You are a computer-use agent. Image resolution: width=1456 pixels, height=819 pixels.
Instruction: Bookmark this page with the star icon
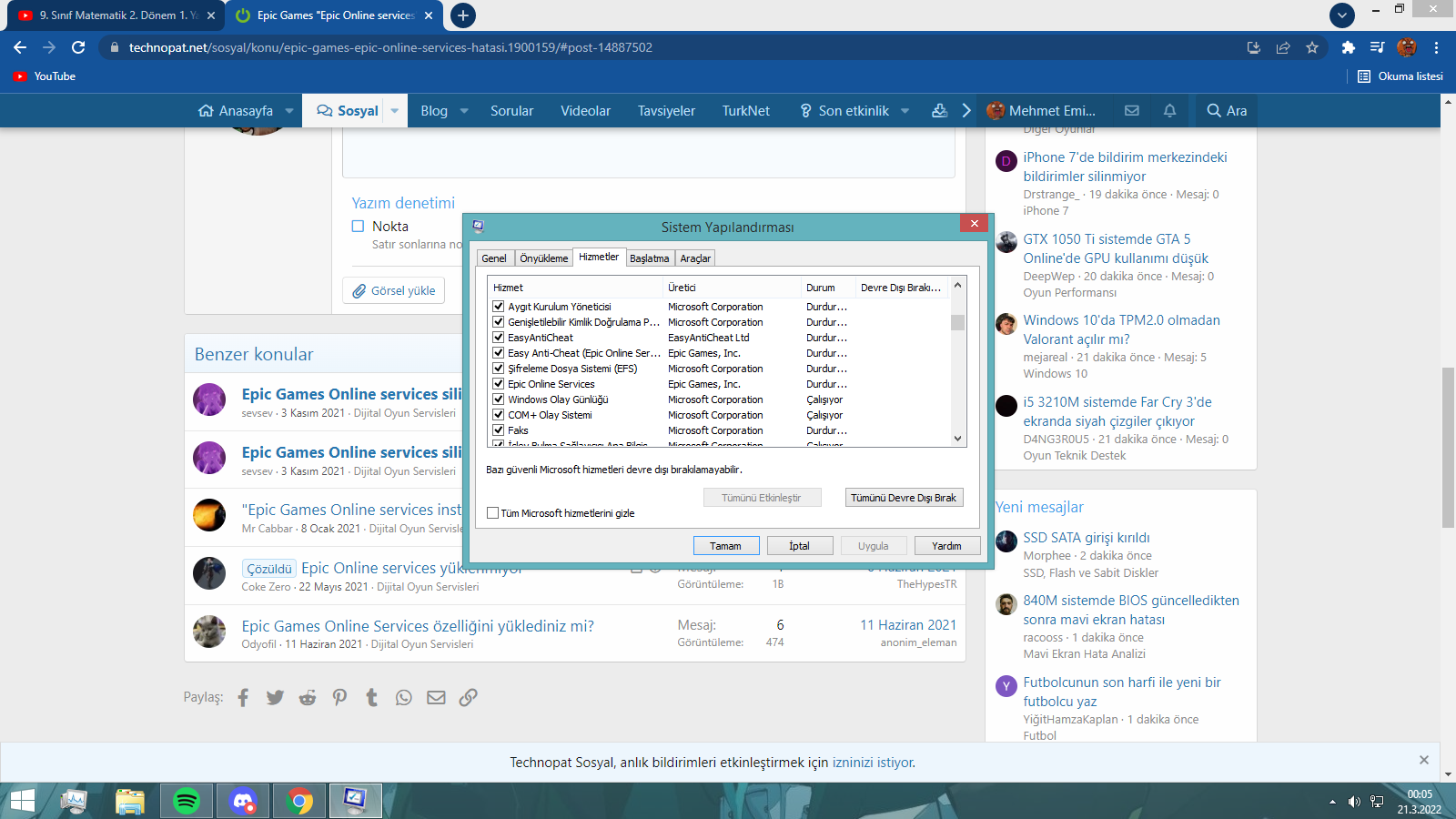pyautogui.click(x=1312, y=47)
